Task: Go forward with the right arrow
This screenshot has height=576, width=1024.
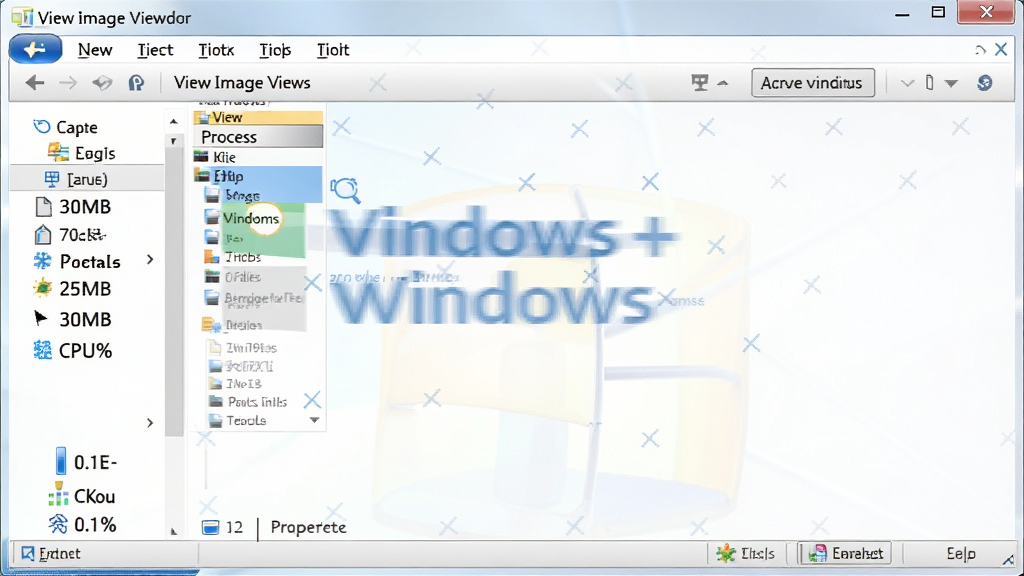Action: coord(68,82)
